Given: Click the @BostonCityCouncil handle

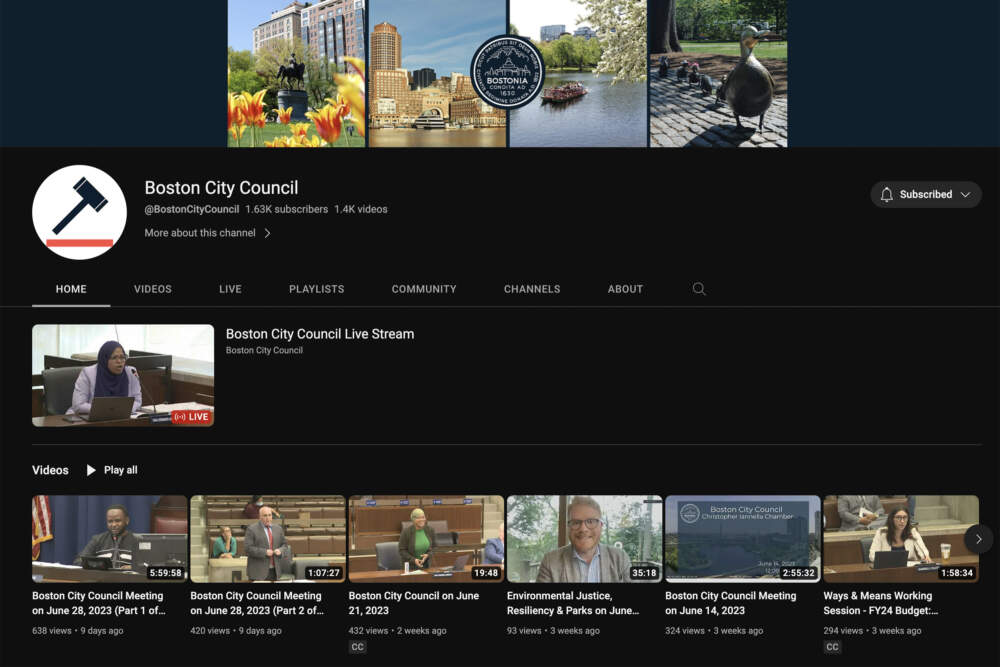Looking at the screenshot, I should (191, 209).
